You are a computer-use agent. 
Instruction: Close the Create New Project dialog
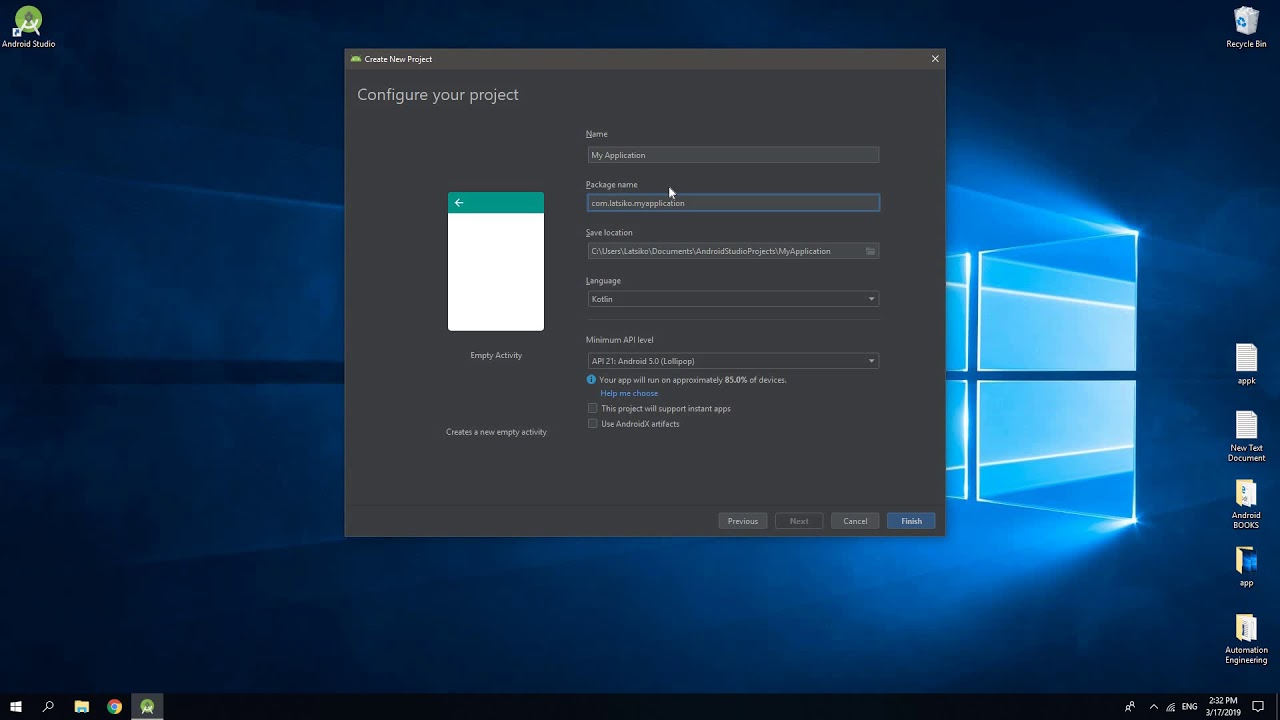(935, 59)
